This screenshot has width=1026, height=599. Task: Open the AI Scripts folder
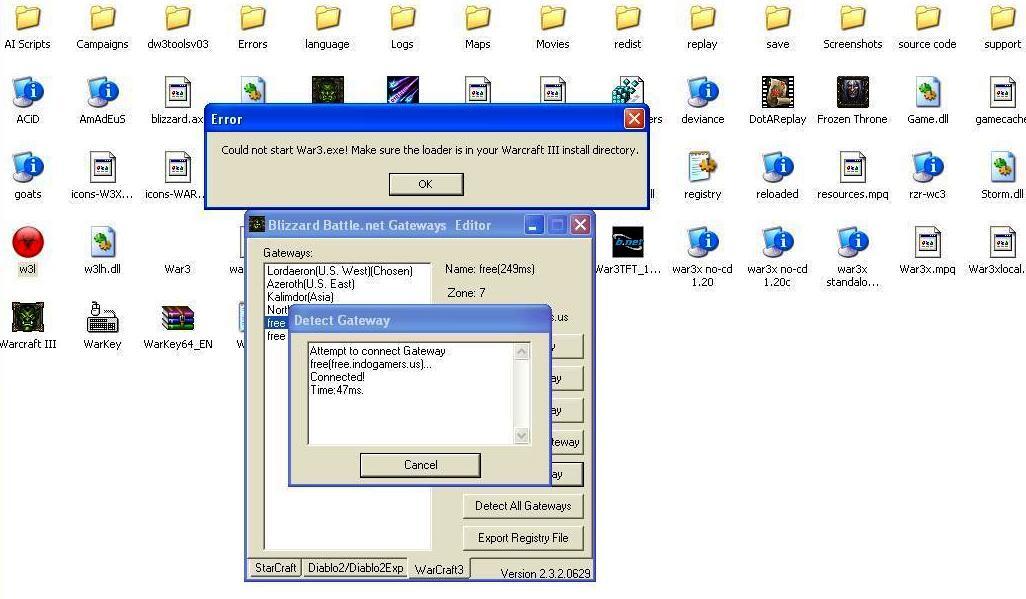coord(27,18)
